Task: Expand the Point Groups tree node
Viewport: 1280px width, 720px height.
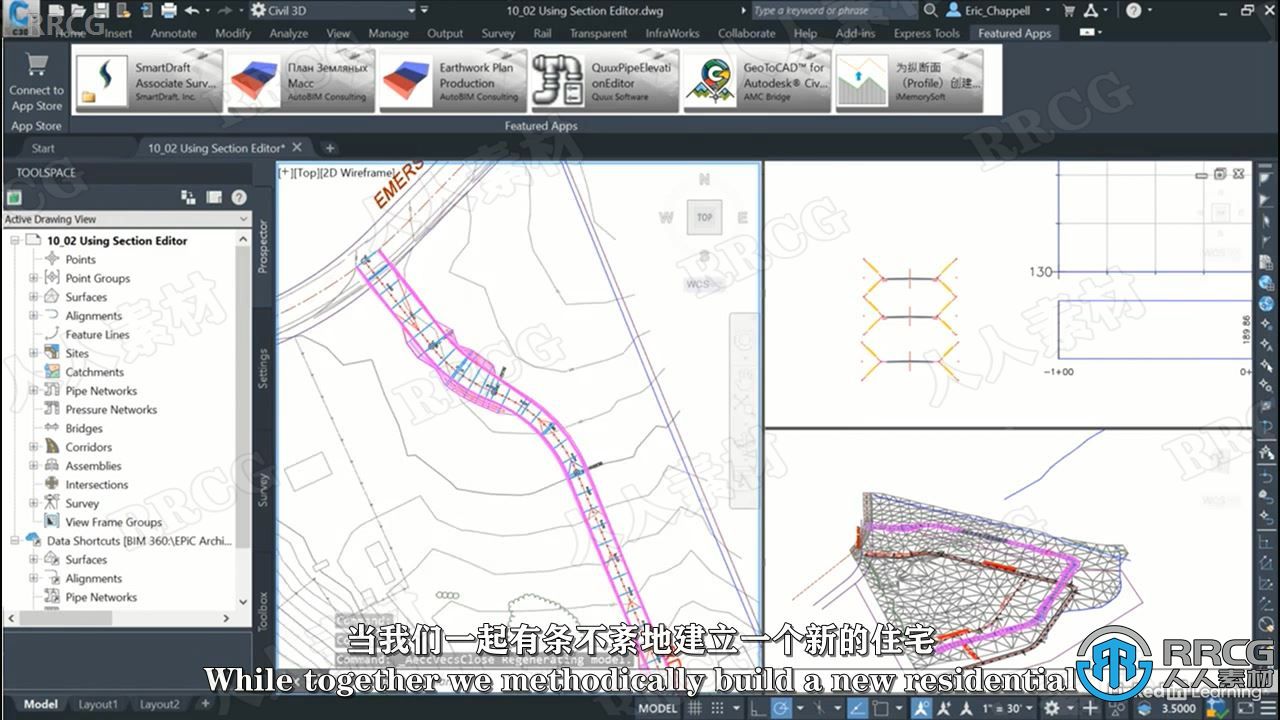Action: click(33, 278)
